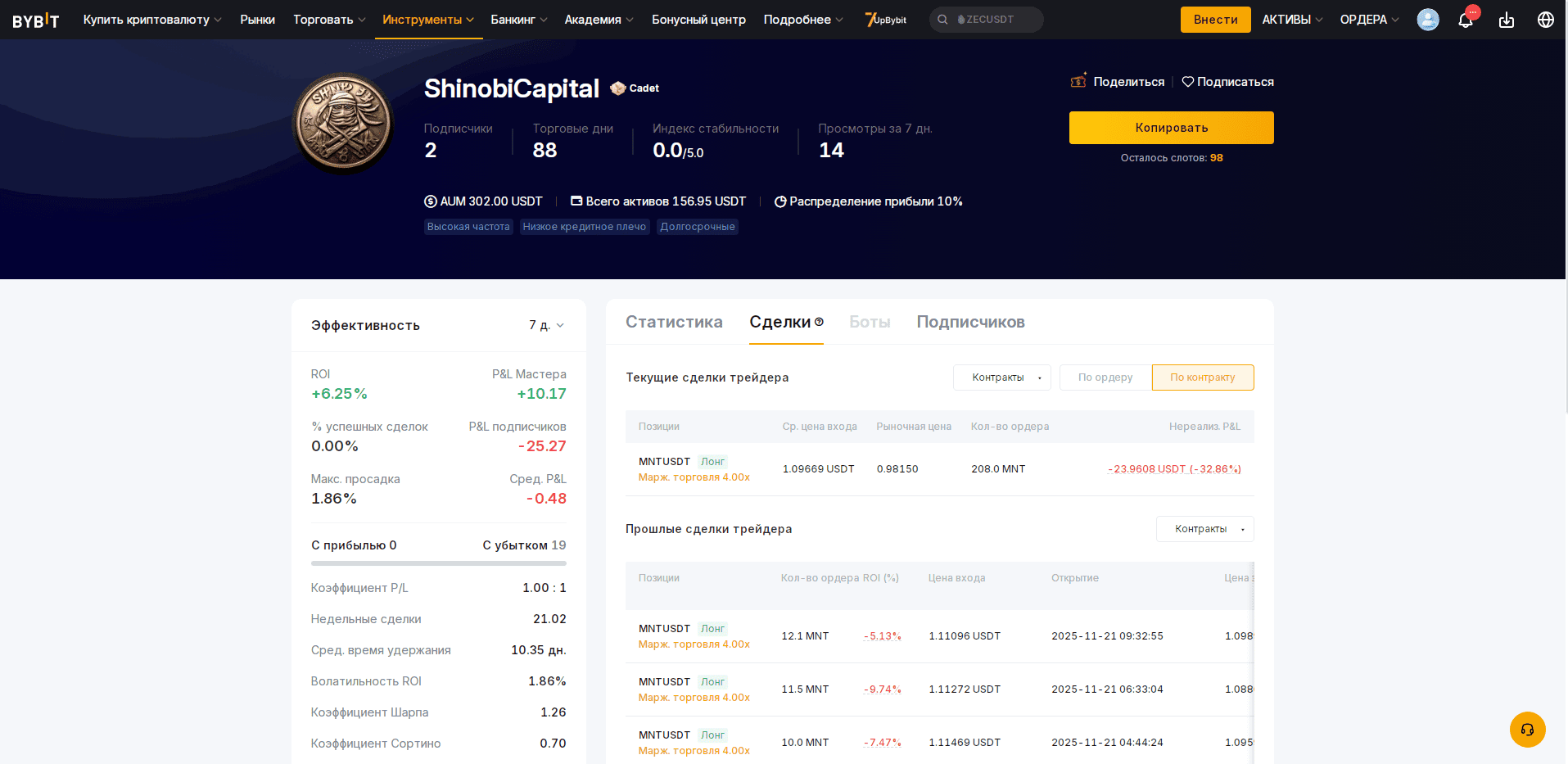Select the По ордеру view option
The image size is (1568, 764).
coord(1105,377)
